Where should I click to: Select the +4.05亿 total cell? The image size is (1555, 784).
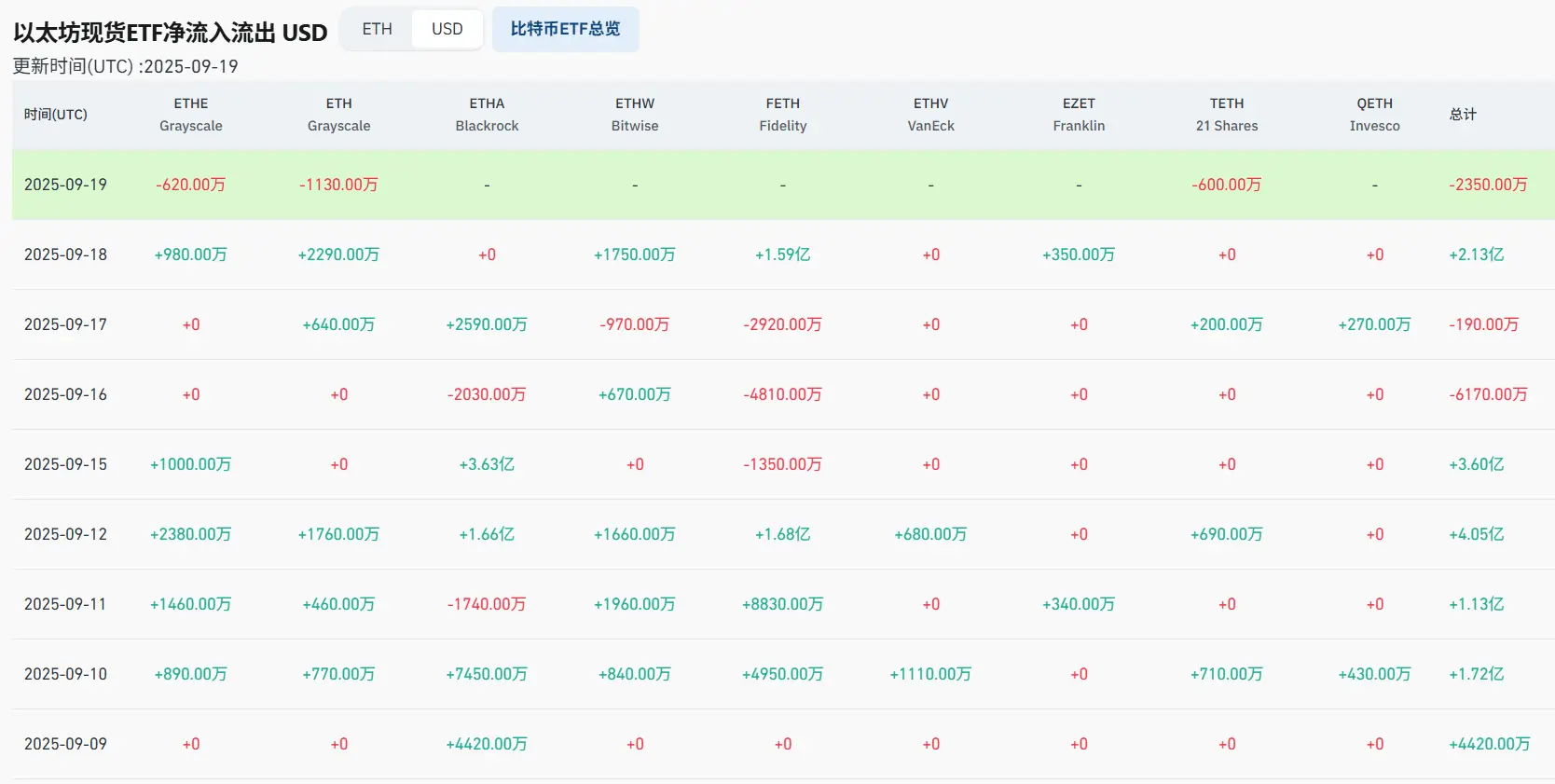1477,534
